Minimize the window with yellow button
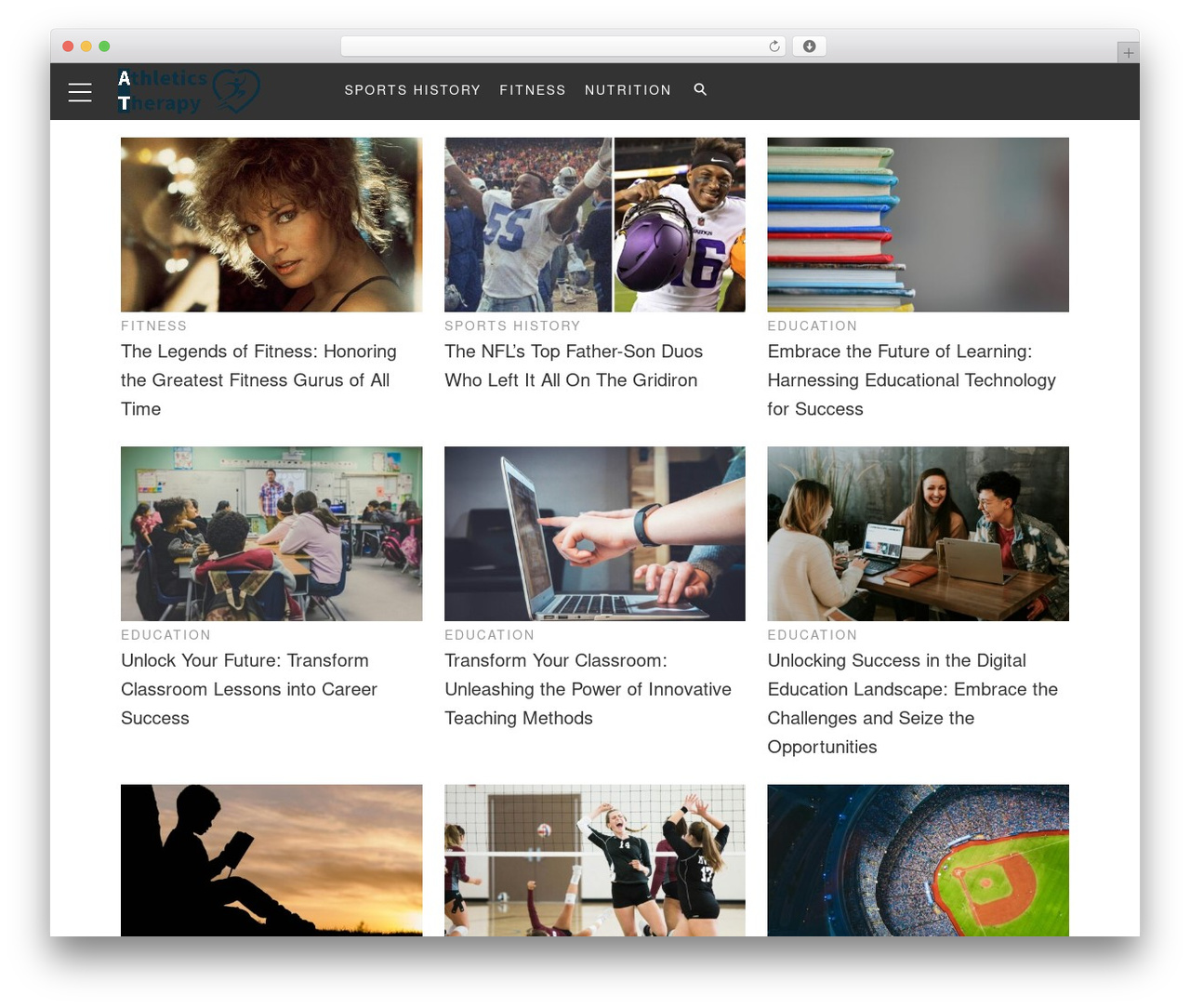Viewport: 1190px width, 1008px height. (x=86, y=46)
